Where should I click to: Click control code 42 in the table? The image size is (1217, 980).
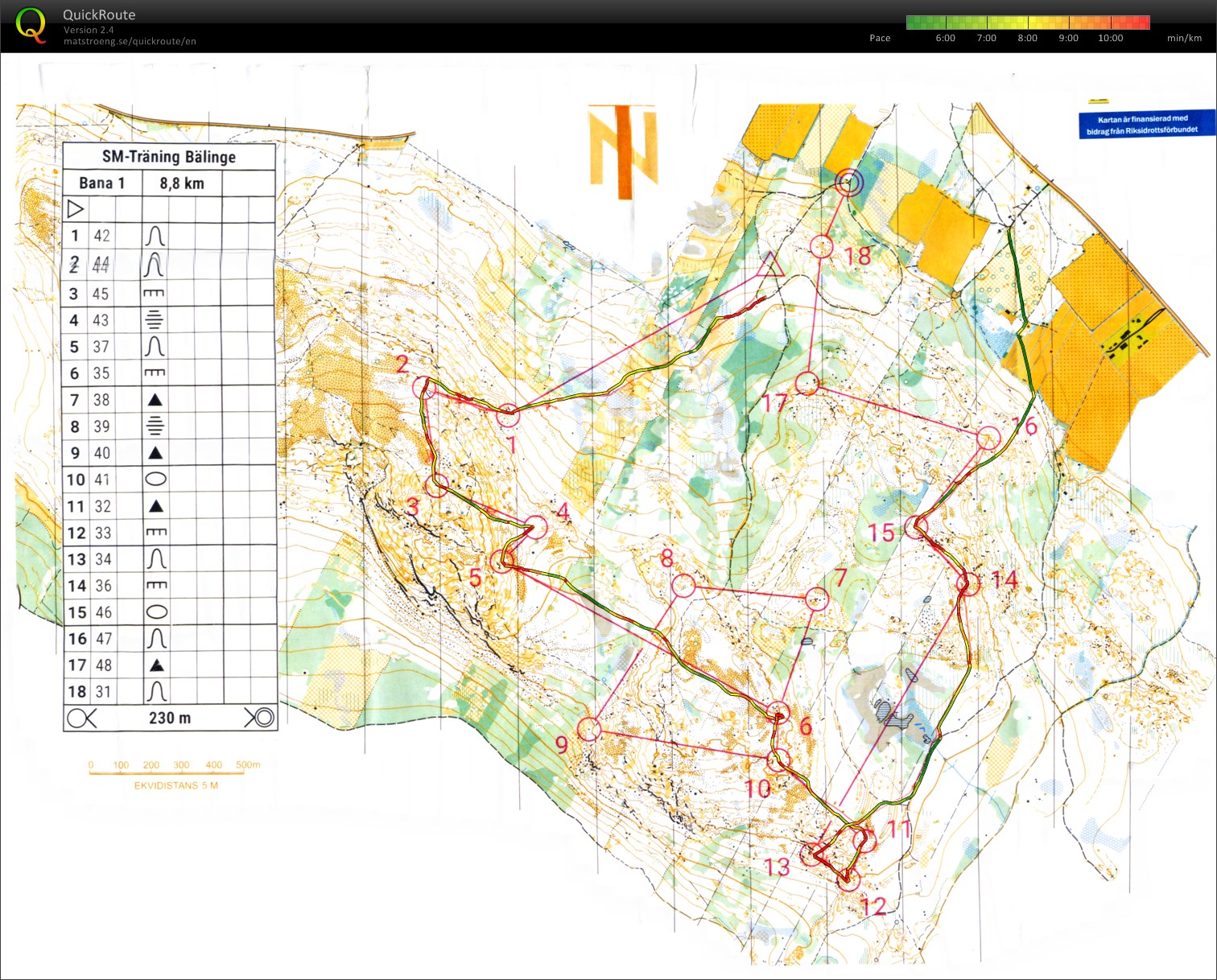tap(101, 236)
